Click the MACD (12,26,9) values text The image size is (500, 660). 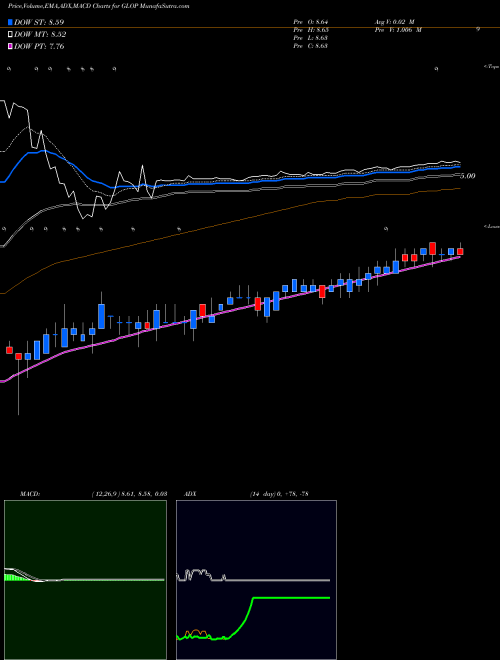(129, 494)
